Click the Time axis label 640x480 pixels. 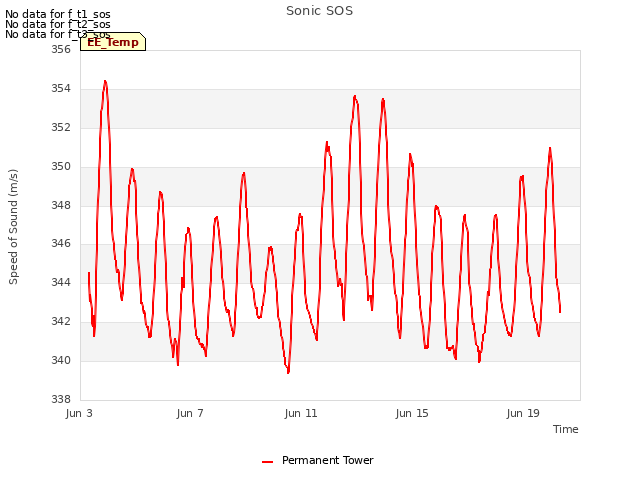[565, 429]
